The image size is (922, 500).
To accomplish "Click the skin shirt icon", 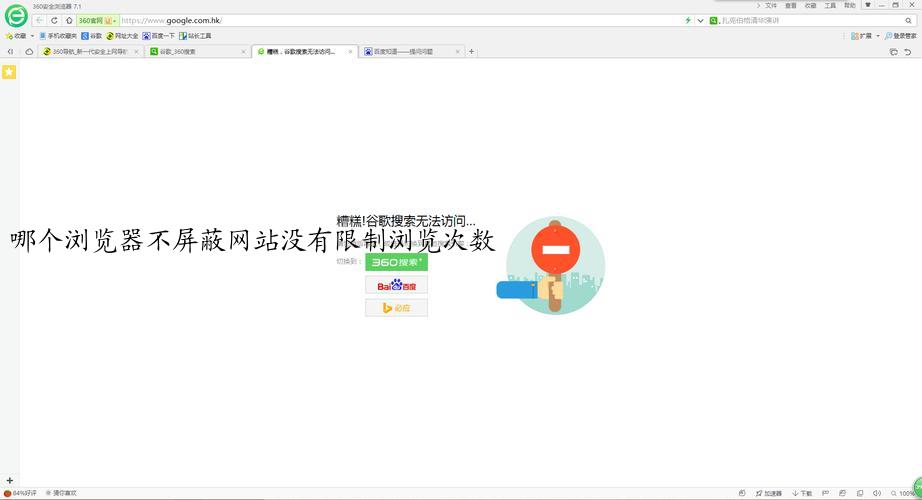I will pyautogui.click(x=868, y=5).
